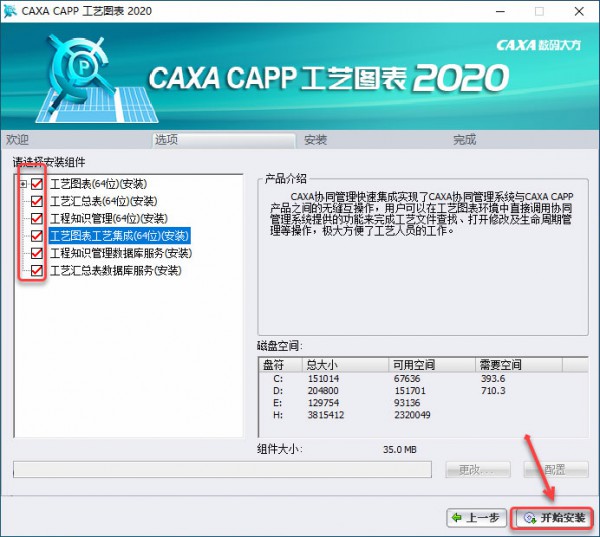The image size is (600, 537).
Task: Select the 选项 step tab
Action: coord(166,140)
